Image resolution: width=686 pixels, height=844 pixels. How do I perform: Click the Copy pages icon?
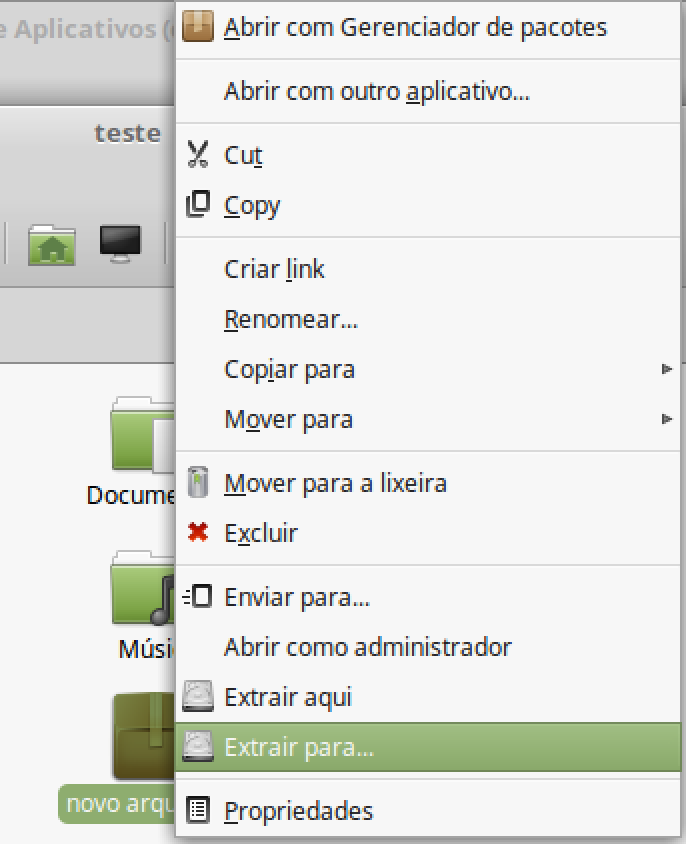pyautogui.click(x=198, y=205)
